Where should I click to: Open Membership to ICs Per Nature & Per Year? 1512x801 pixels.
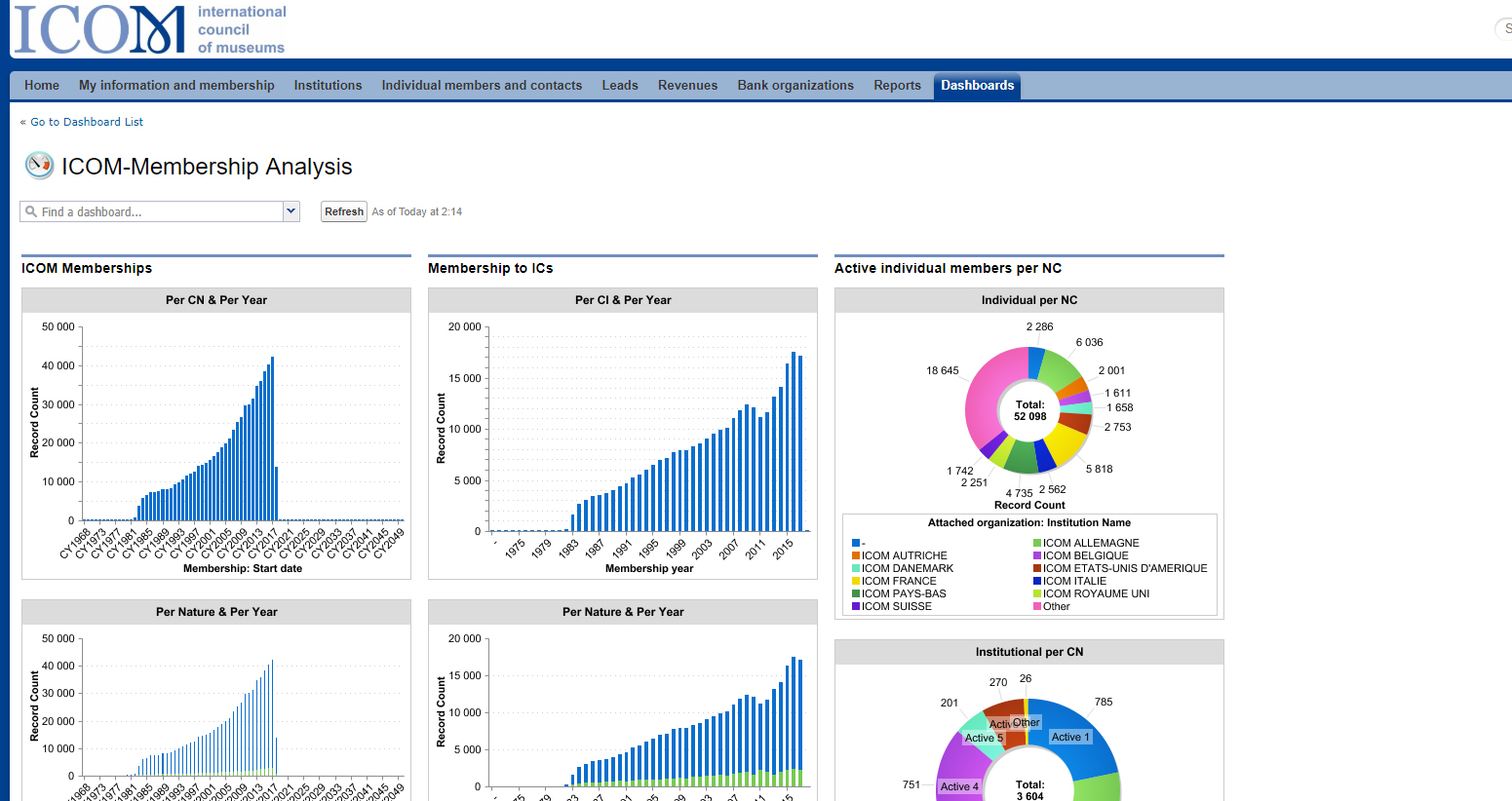623,612
